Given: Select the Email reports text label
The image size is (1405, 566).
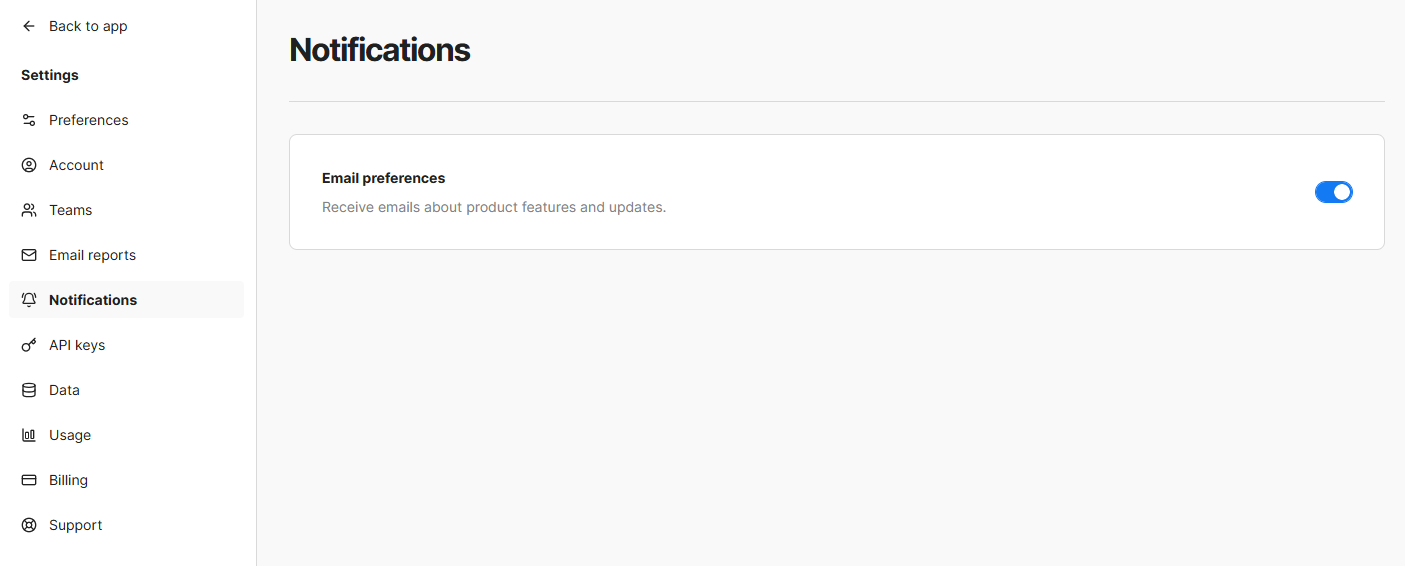Looking at the screenshot, I should tap(92, 255).
